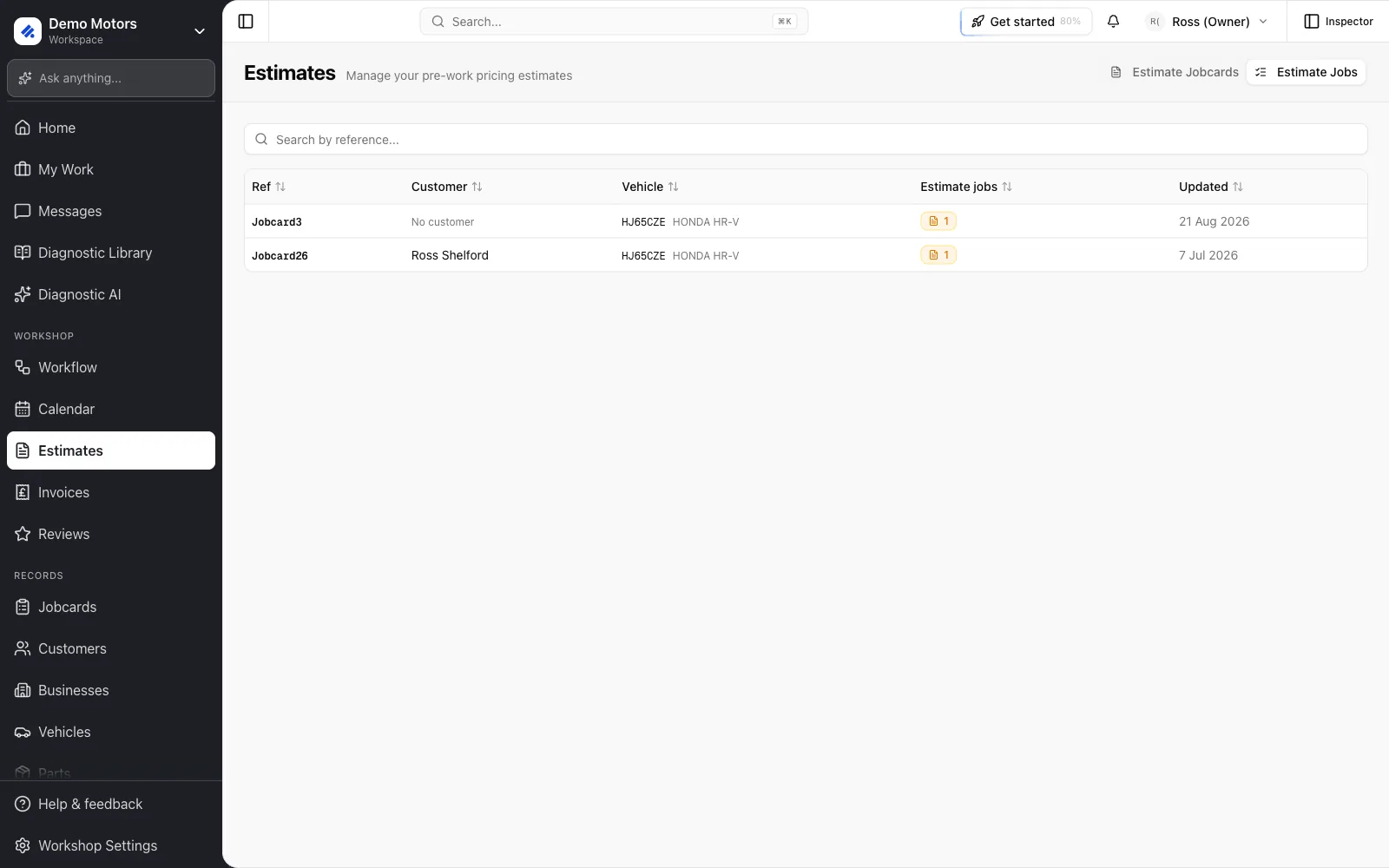This screenshot has height=868, width=1389.
Task: Open Diagnostic Library
Action: click(x=111, y=253)
